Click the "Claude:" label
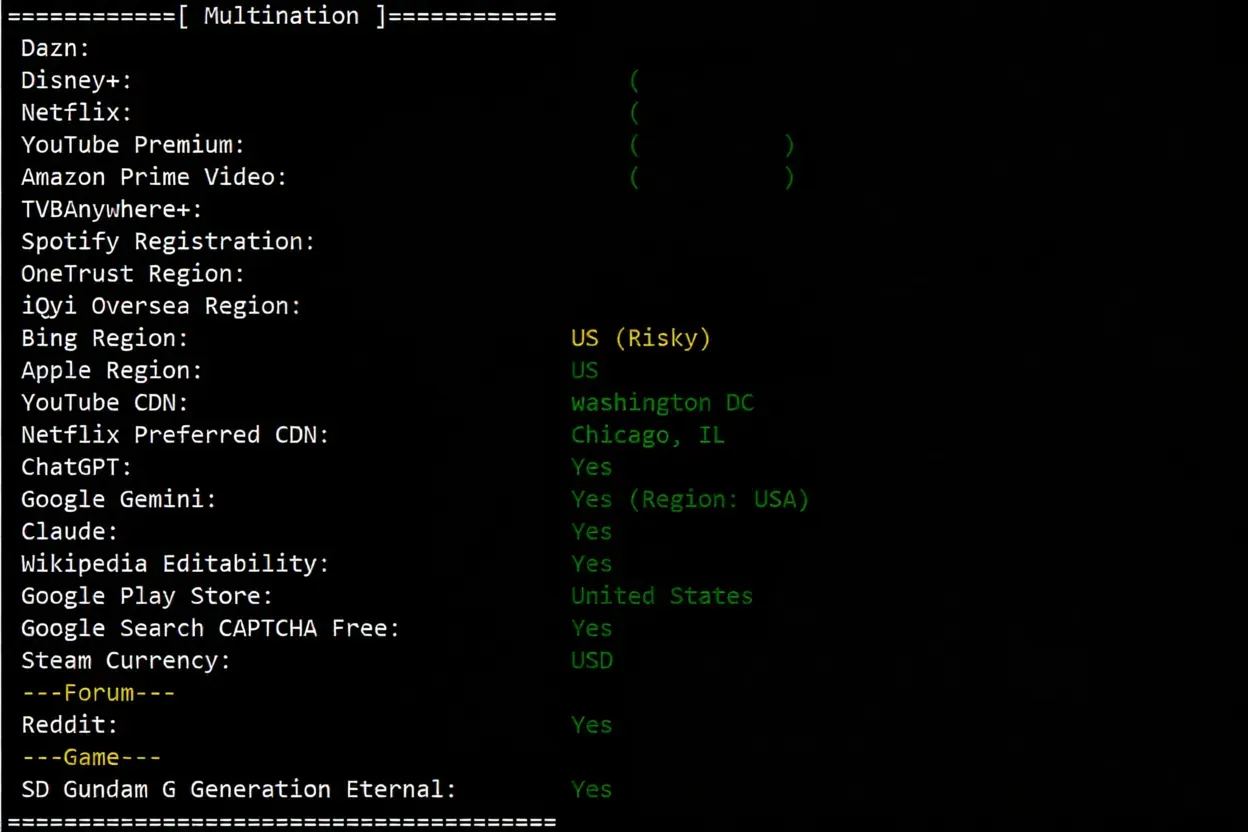Screen dimensions: 1248x832 point(70,531)
